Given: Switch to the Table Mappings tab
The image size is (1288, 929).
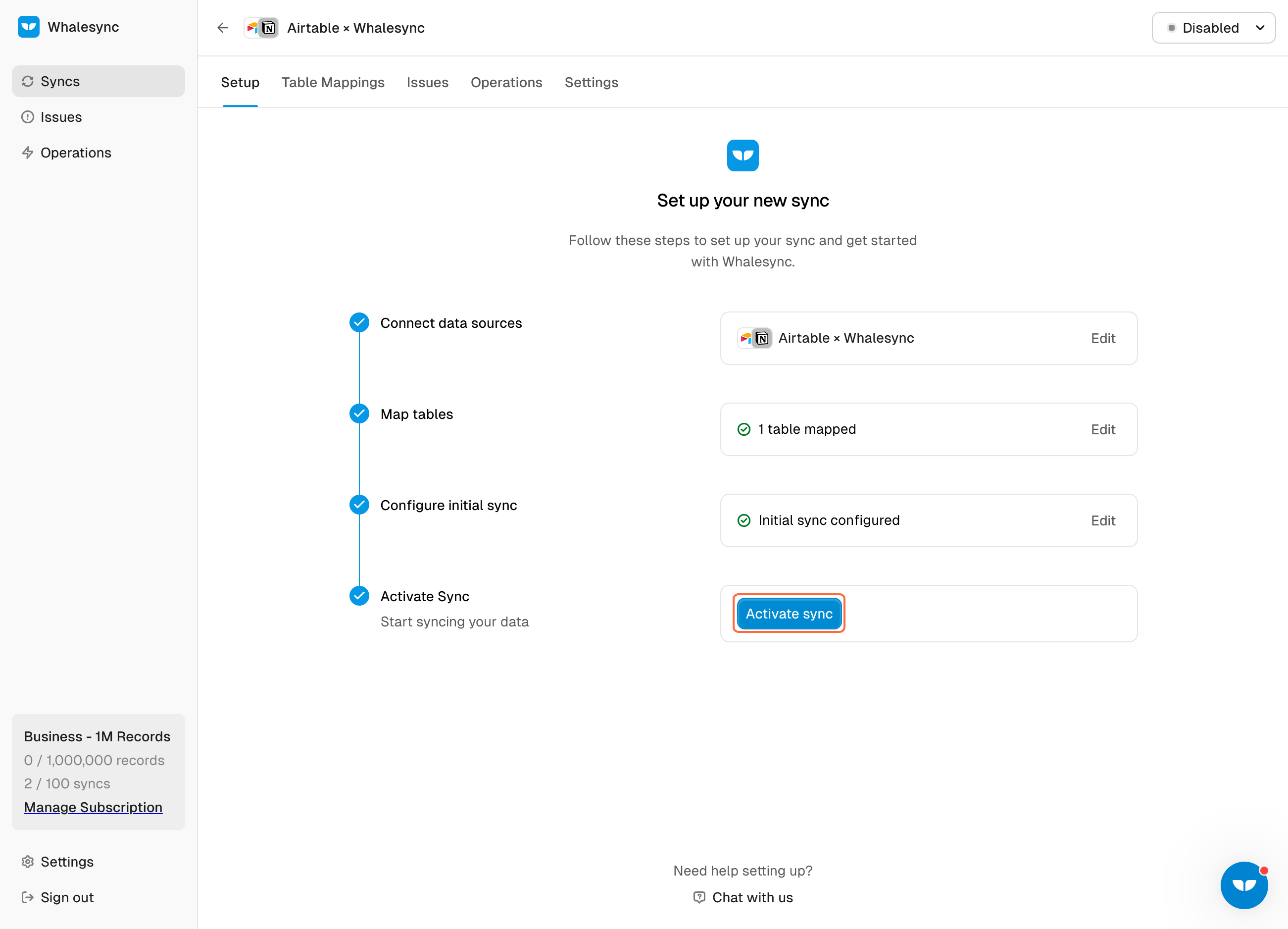Looking at the screenshot, I should tap(333, 82).
